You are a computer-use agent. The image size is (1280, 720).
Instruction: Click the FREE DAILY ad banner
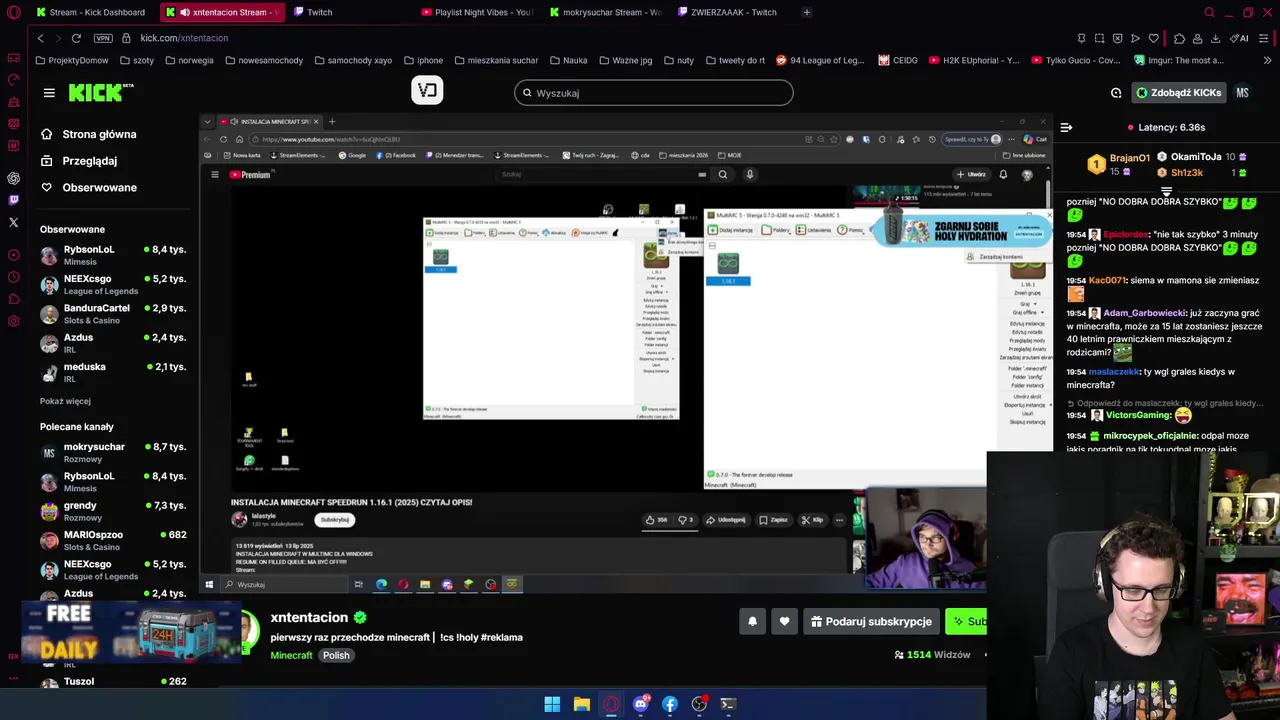click(130, 633)
